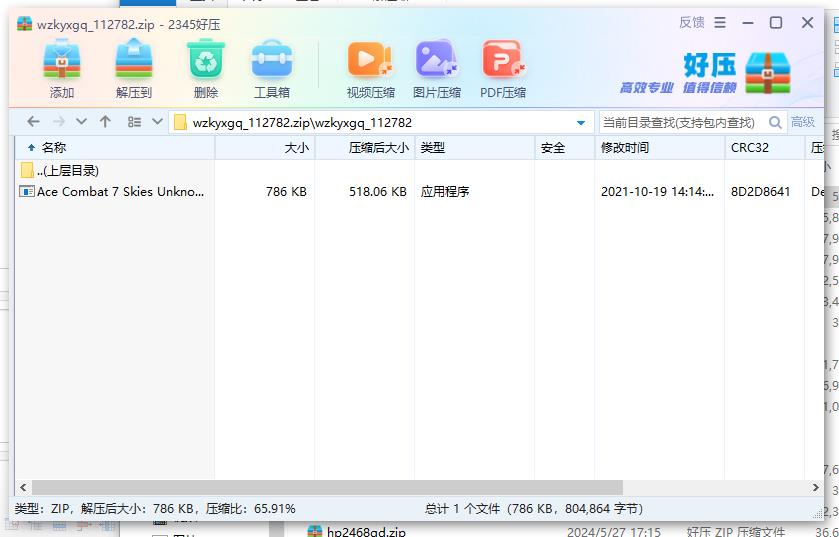Click the 高级 advanced search link
Viewport: 839px width, 537px height.
click(803, 122)
